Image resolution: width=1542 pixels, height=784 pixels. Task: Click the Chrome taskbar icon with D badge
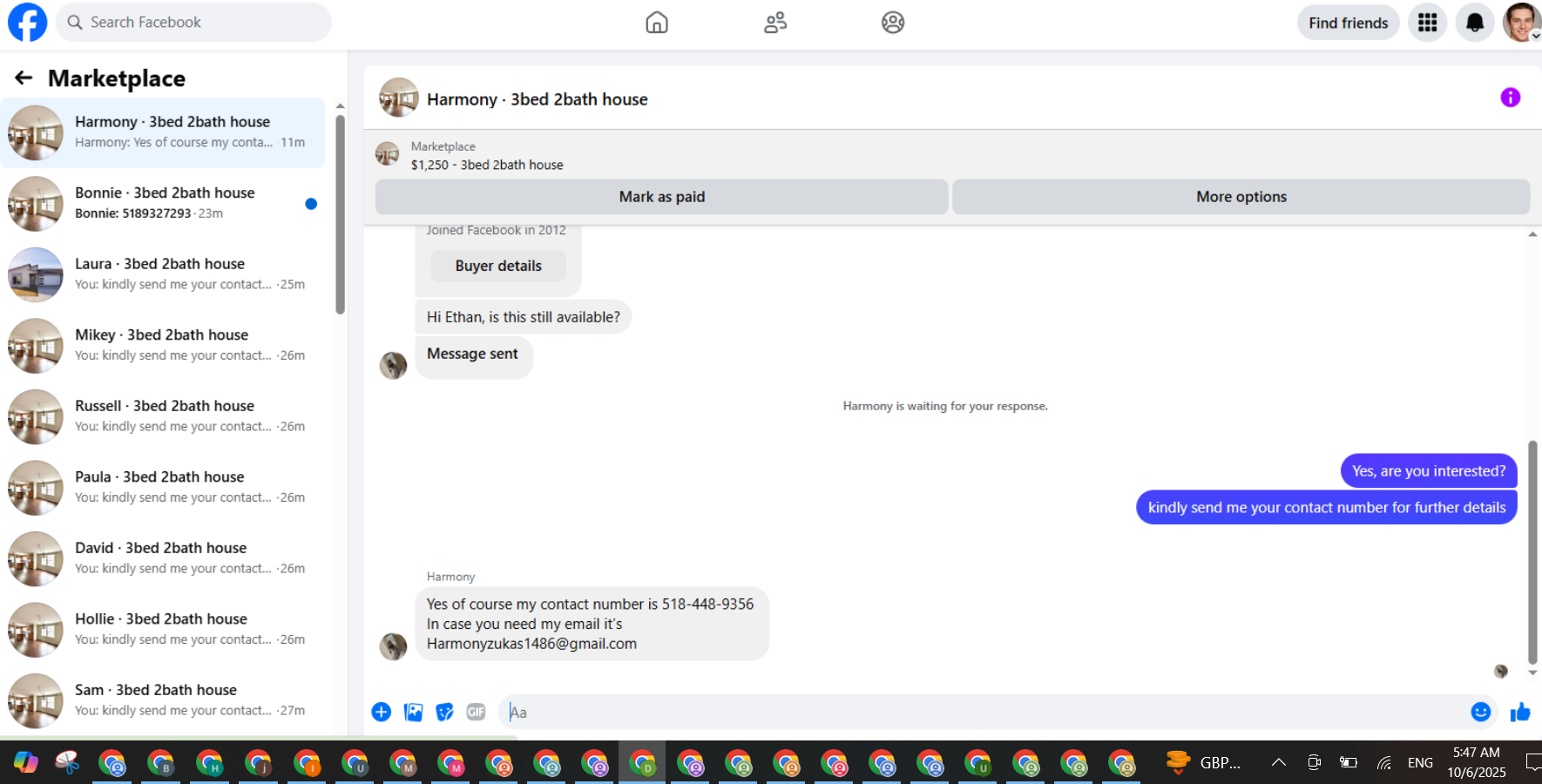[642, 764]
